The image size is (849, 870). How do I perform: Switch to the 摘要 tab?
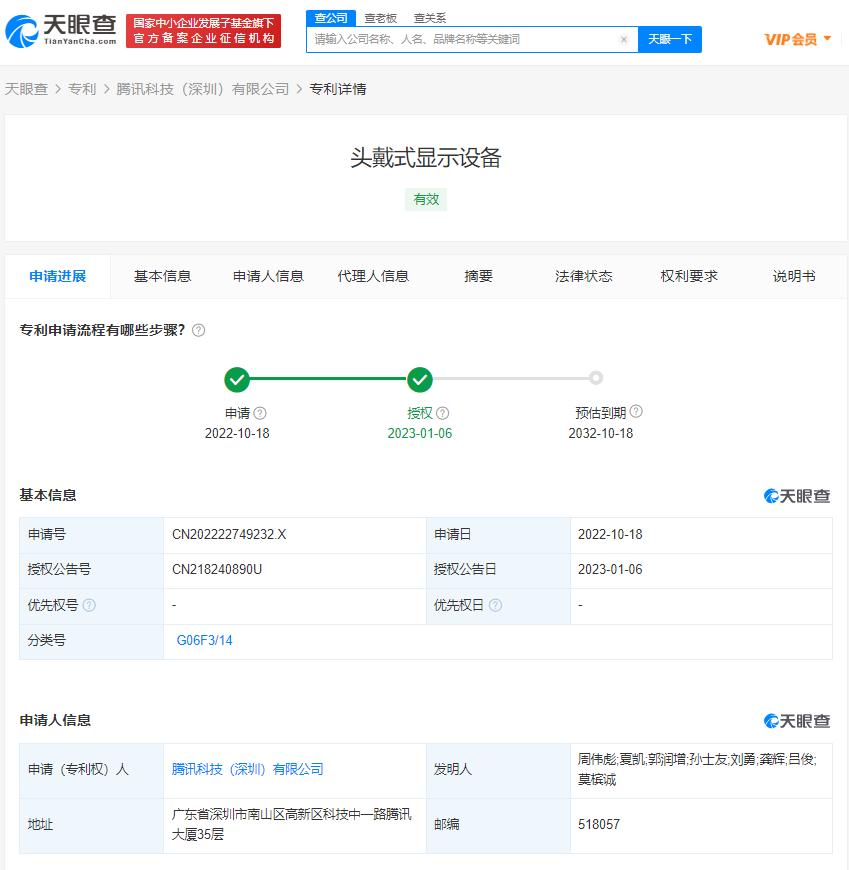coord(478,277)
